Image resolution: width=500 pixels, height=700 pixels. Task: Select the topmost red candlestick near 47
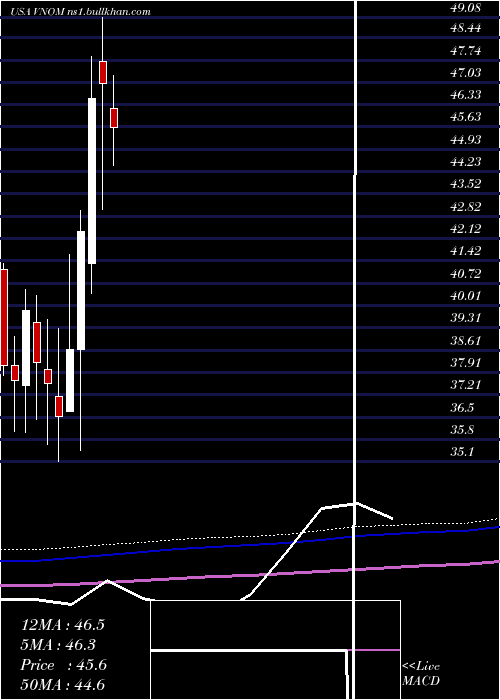(x=103, y=72)
